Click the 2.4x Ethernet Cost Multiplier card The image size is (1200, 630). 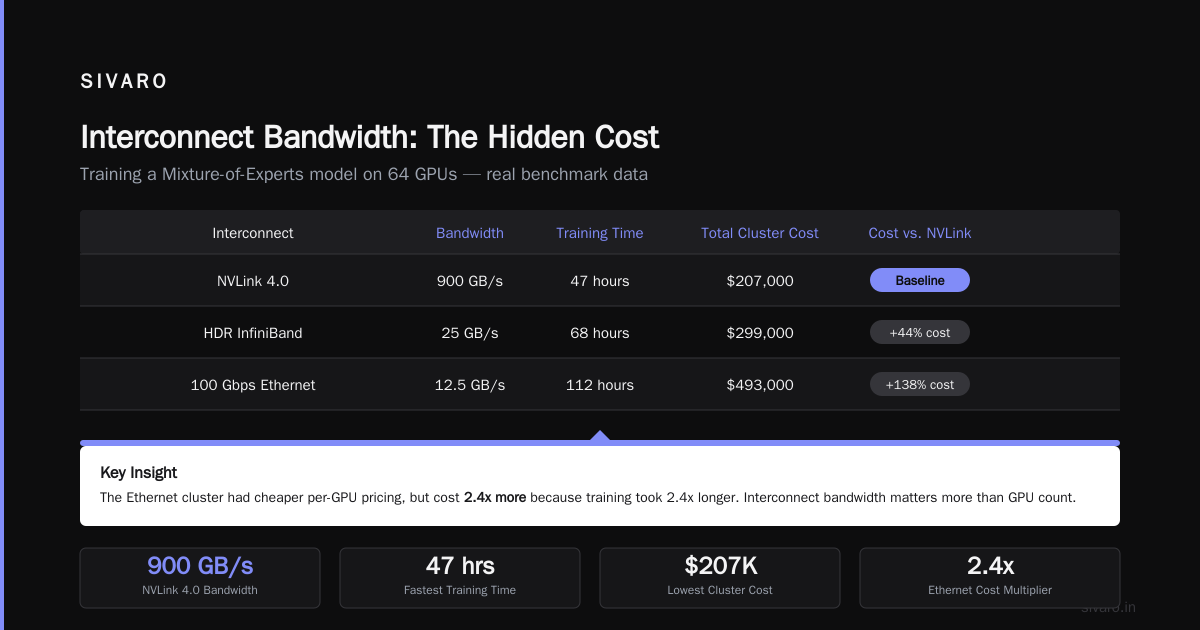(x=990, y=578)
